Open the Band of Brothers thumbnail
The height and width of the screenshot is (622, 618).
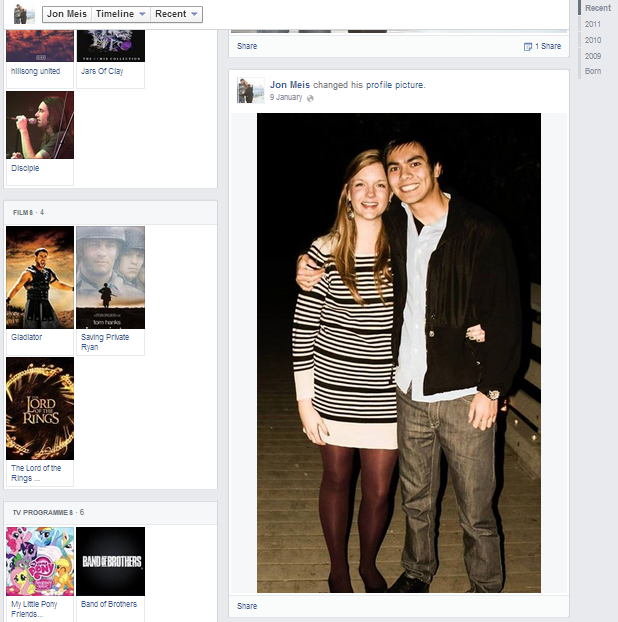coord(110,561)
